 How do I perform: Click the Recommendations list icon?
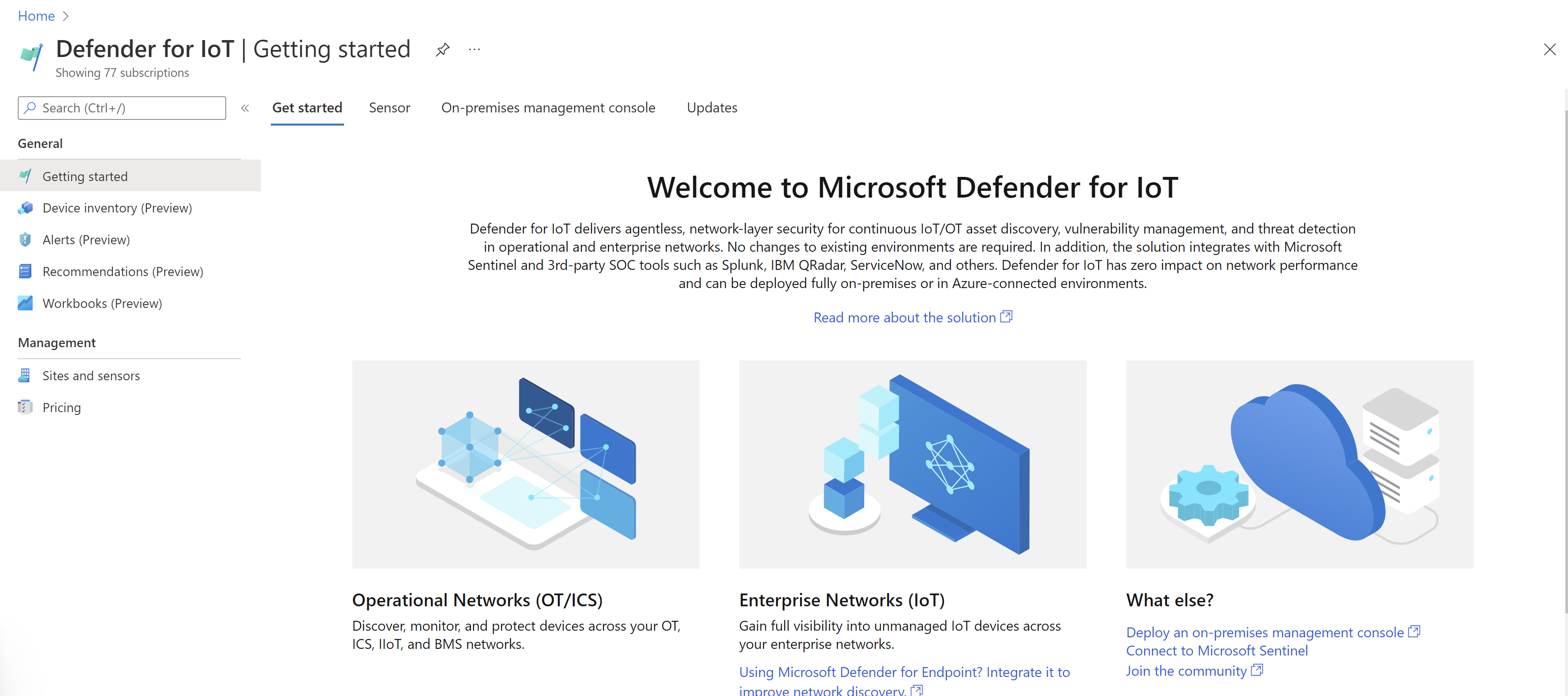click(x=25, y=272)
